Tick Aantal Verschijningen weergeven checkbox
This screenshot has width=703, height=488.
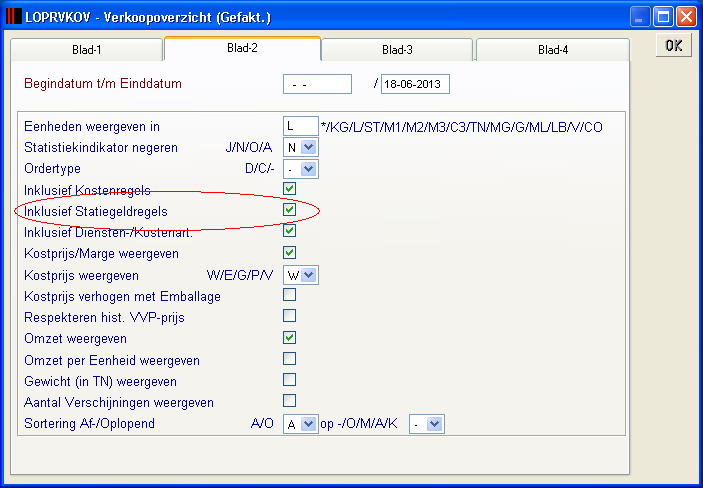[290, 400]
